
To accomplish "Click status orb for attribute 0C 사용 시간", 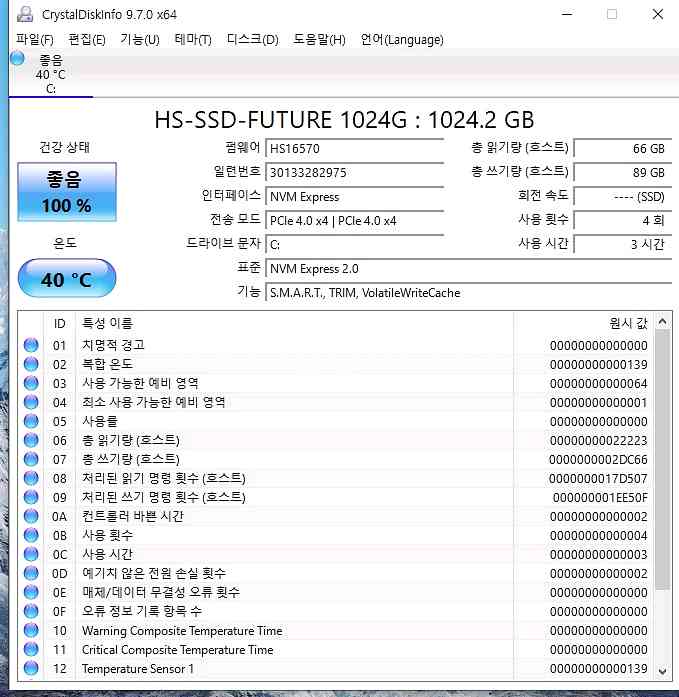I will [31, 554].
